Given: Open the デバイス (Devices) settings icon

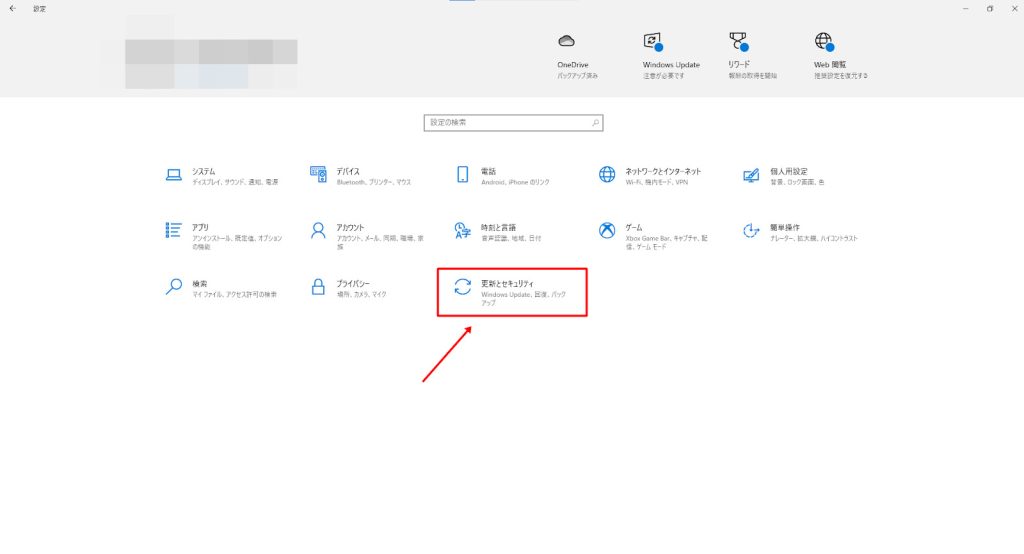Looking at the screenshot, I should pos(318,175).
